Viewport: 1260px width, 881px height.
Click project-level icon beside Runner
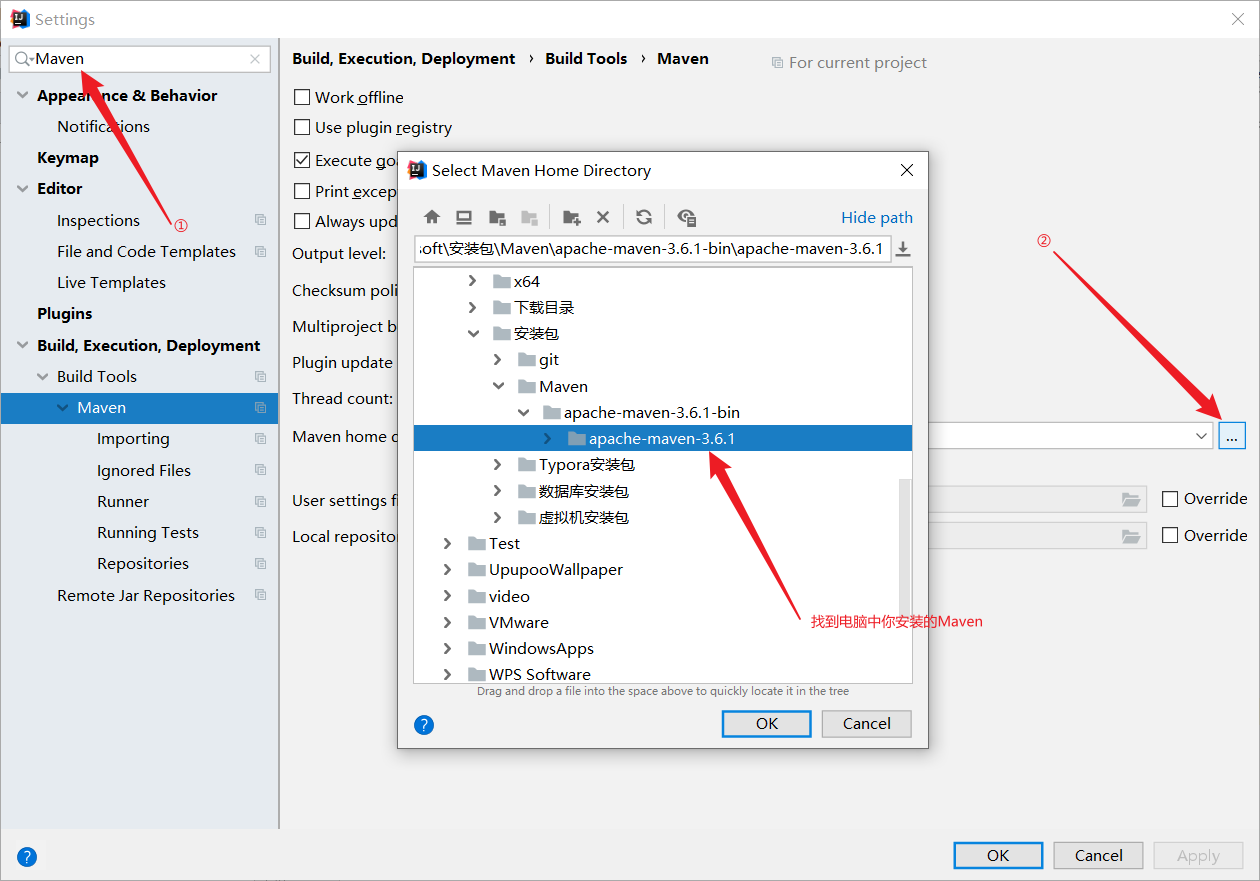(x=261, y=501)
